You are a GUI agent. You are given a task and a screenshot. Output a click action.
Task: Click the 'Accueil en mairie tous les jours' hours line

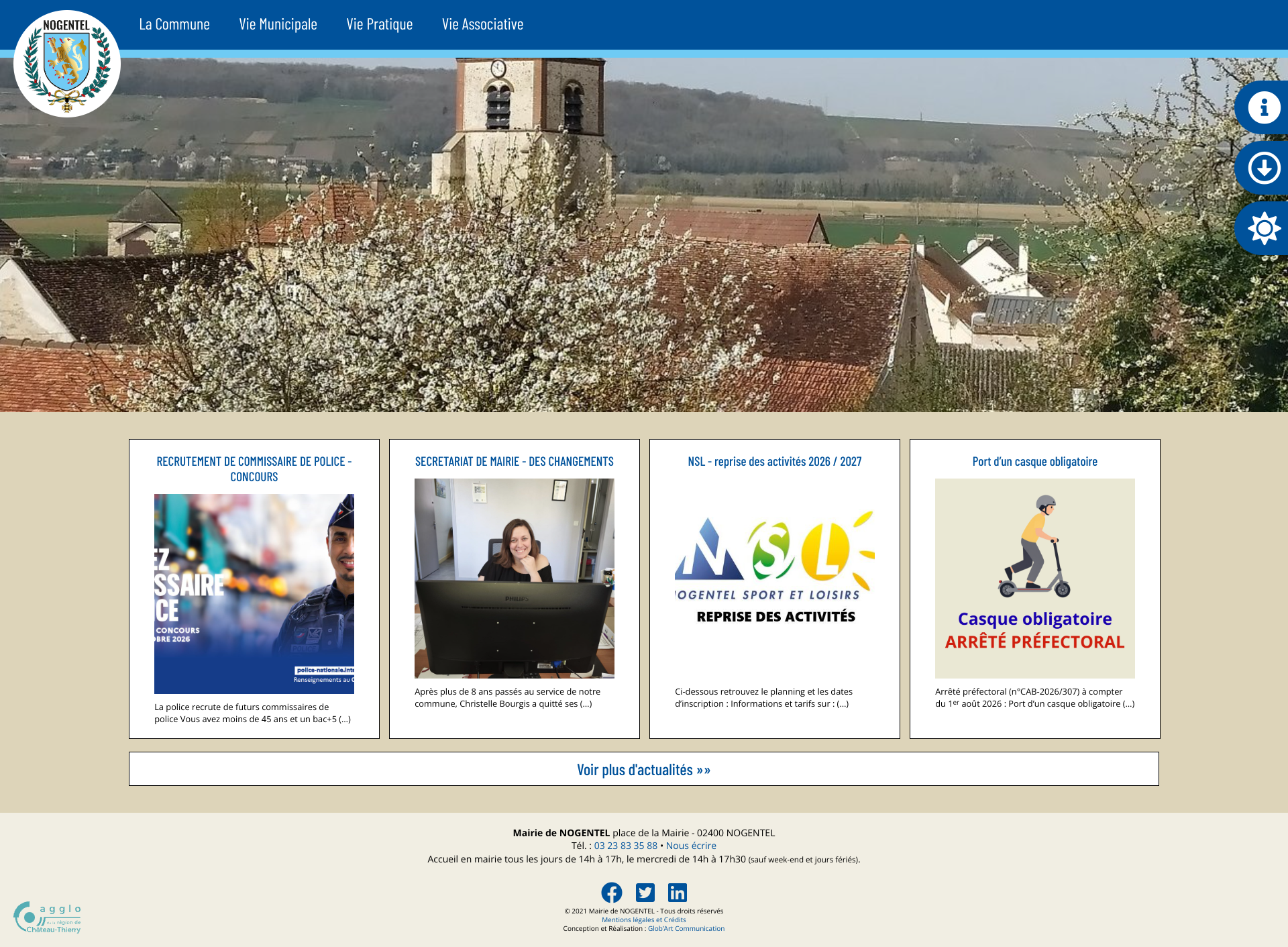(x=644, y=859)
